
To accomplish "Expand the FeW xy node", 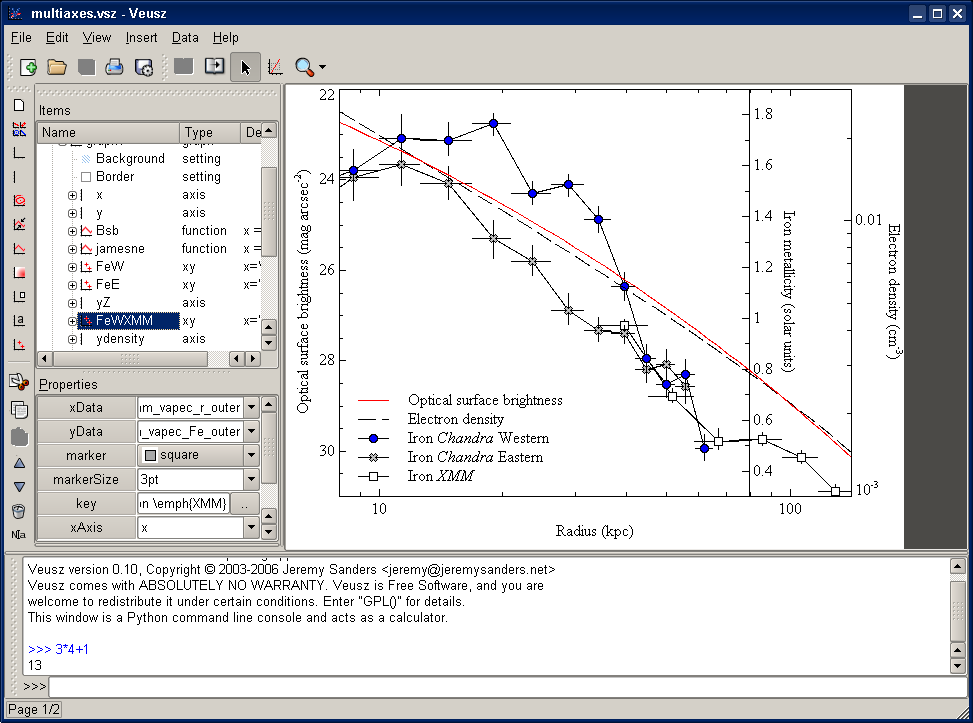I will tap(73, 267).
